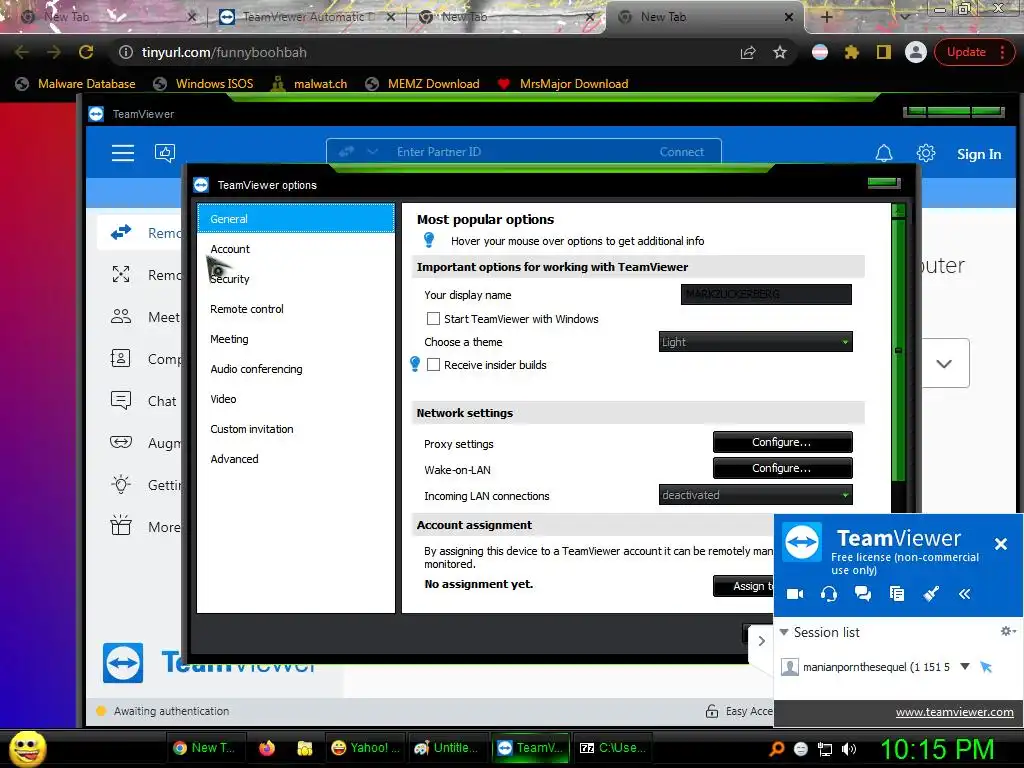The image size is (1024, 768).
Task: Click the share page icon in address bar
Action: point(748,52)
